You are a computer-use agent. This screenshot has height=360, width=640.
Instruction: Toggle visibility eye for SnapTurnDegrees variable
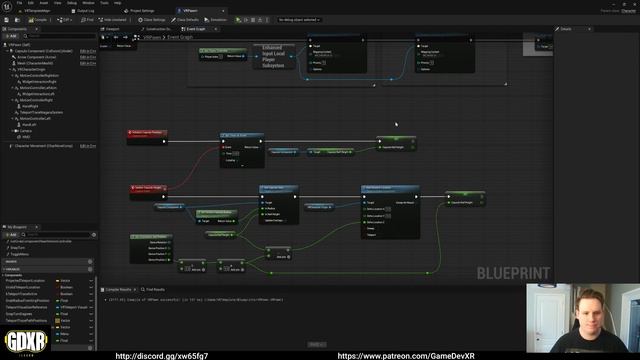click(91, 314)
